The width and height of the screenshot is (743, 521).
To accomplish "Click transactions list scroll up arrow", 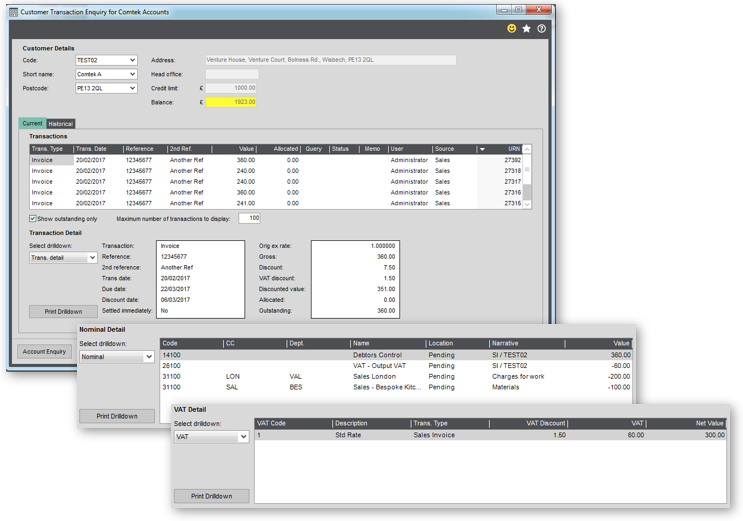I will [526, 149].
